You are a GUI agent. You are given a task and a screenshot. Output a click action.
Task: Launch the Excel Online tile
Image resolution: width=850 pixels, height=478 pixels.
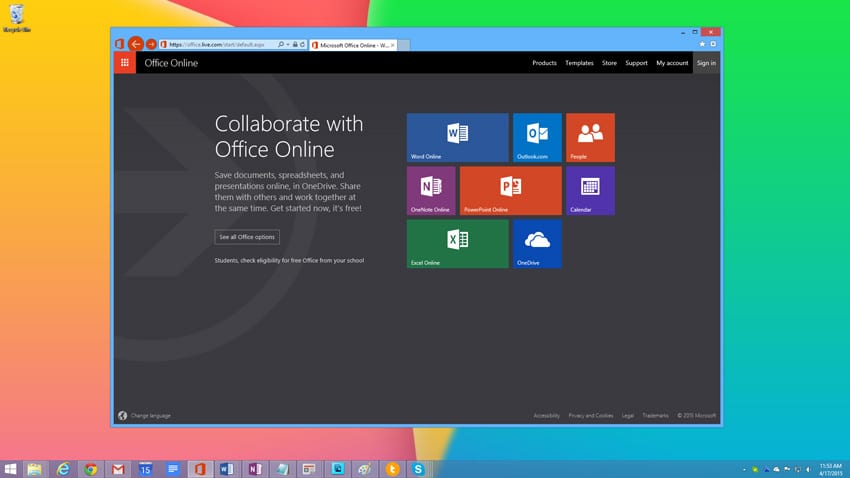(458, 243)
